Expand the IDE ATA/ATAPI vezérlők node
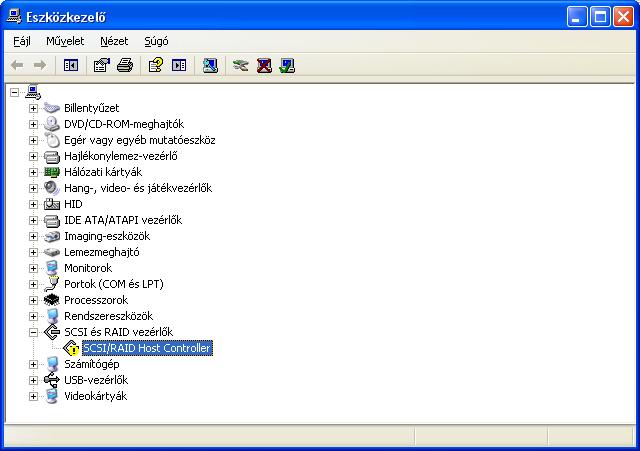Viewport: 640px width, 451px height. tap(33, 220)
